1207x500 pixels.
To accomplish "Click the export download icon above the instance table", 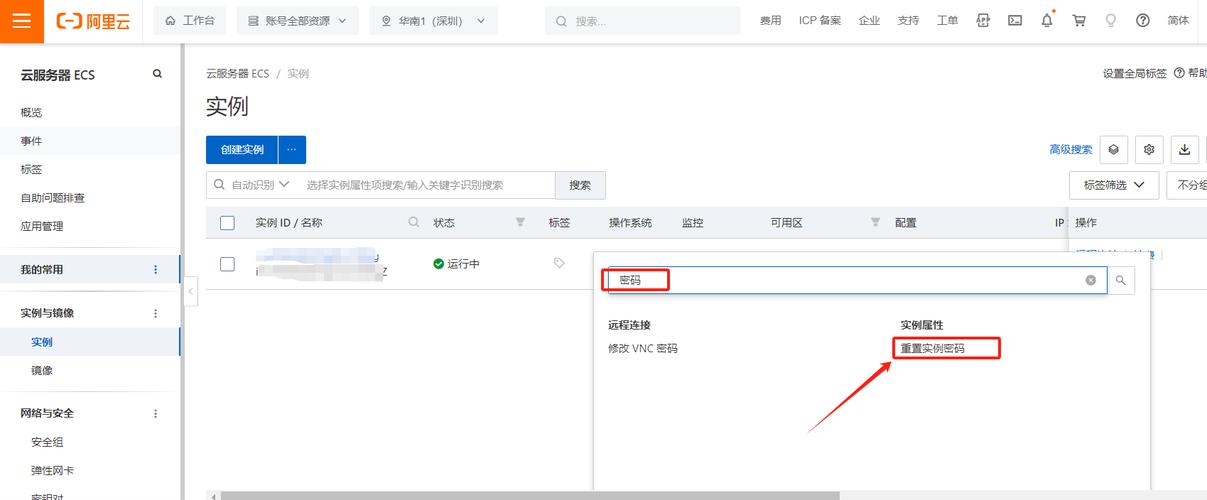I will (x=1184, y=150).
